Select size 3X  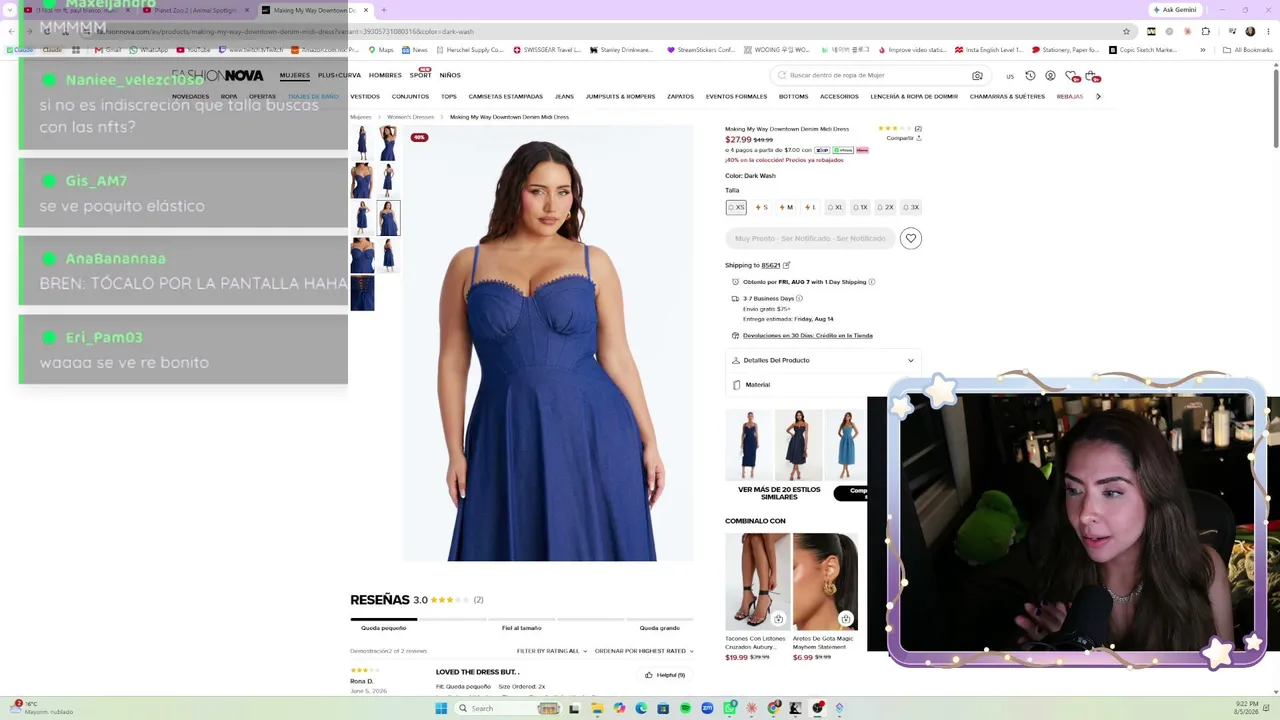pyautogui.click(x=911, y=207)
